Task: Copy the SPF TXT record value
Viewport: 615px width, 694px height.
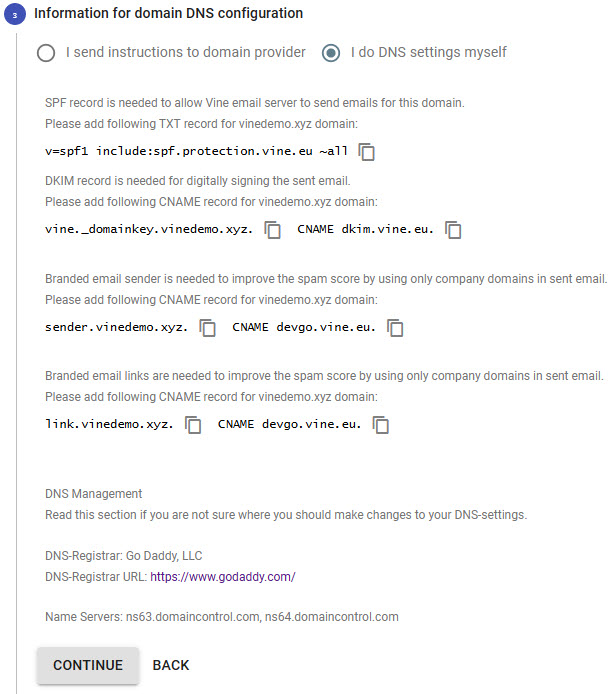Action: pyautogui.click(x=366, y=152)
